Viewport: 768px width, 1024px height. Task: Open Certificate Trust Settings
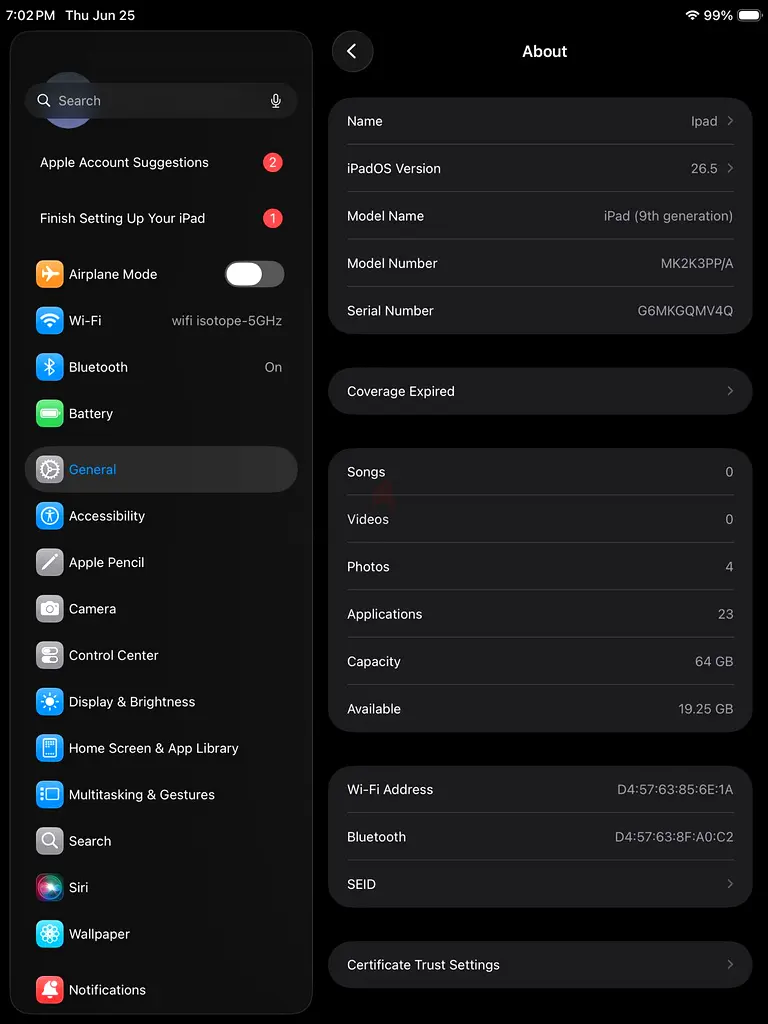[540, 965]
